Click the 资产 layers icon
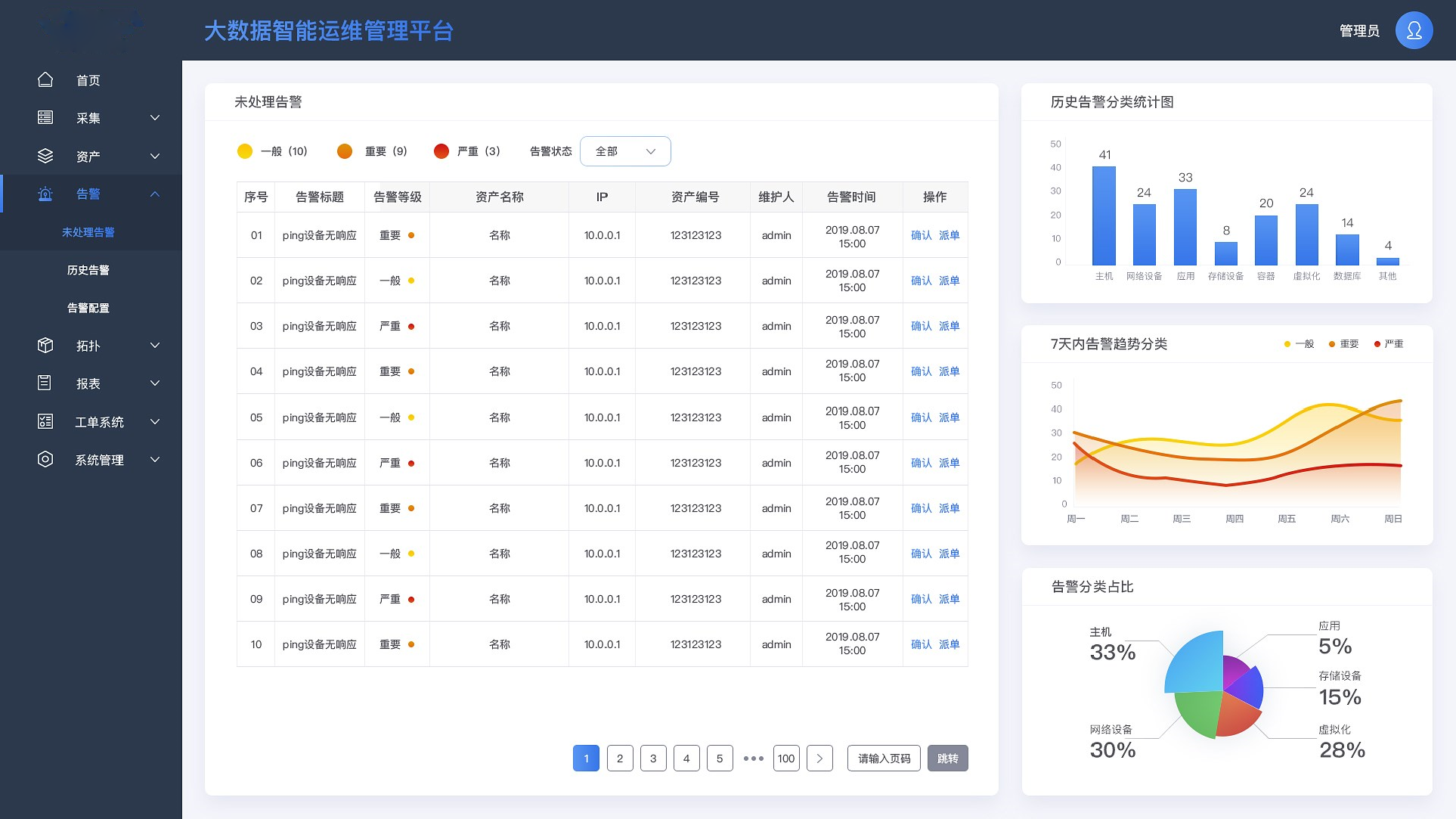 [45, 156]
